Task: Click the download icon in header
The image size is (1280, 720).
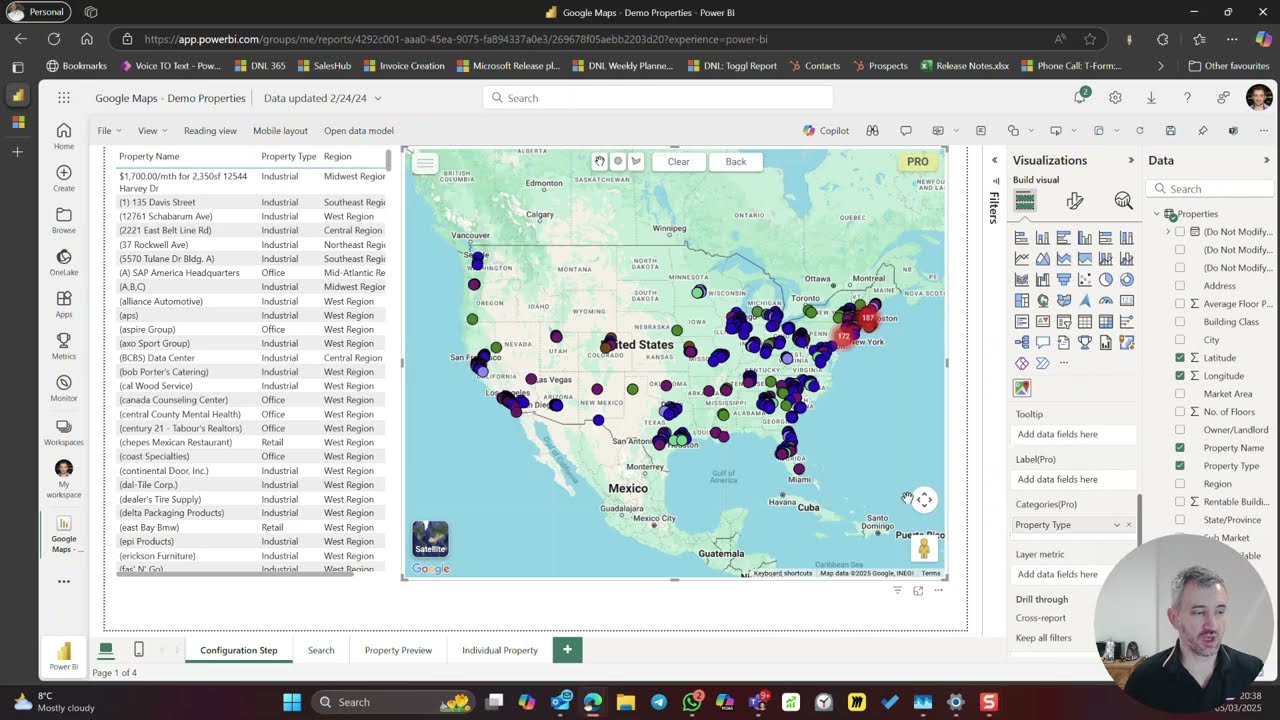Action: pyautogui.click(x=1151, y=98)
